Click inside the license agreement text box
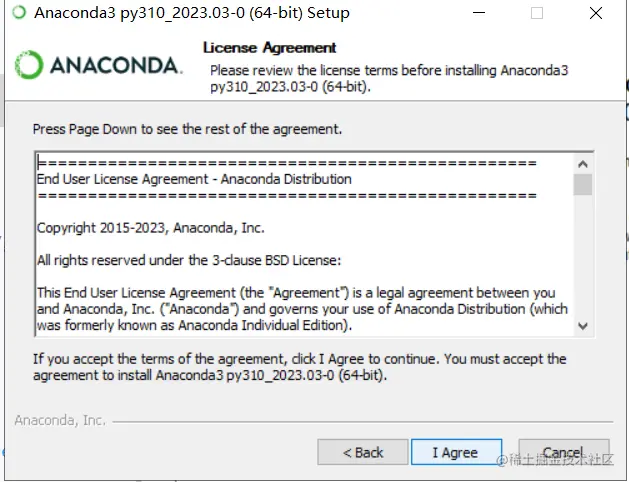This screenshot has height=482, width=629. click(x=305, y=244)
